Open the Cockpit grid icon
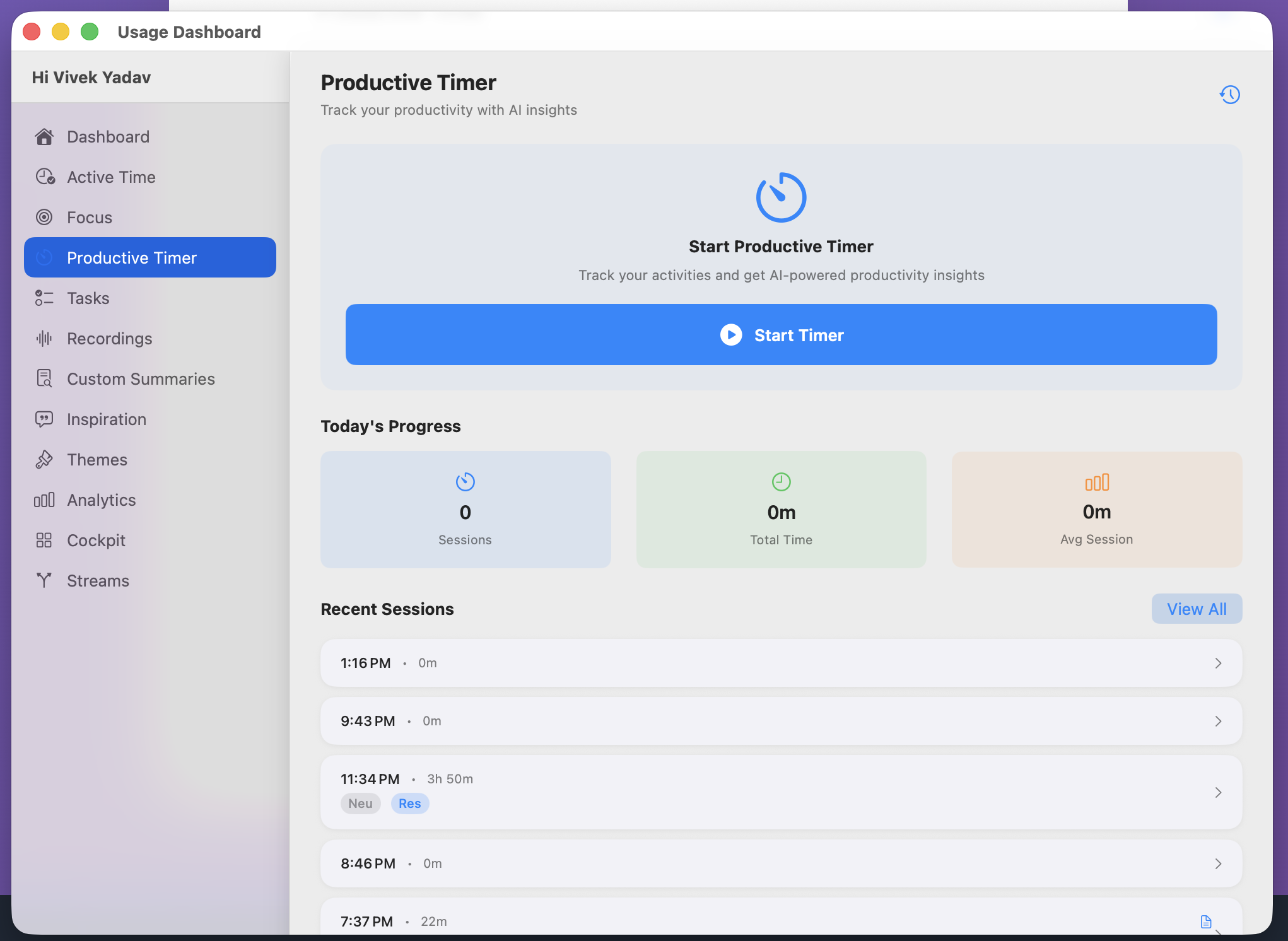Screen dimensions: 1288x941 tap(44, 540)
